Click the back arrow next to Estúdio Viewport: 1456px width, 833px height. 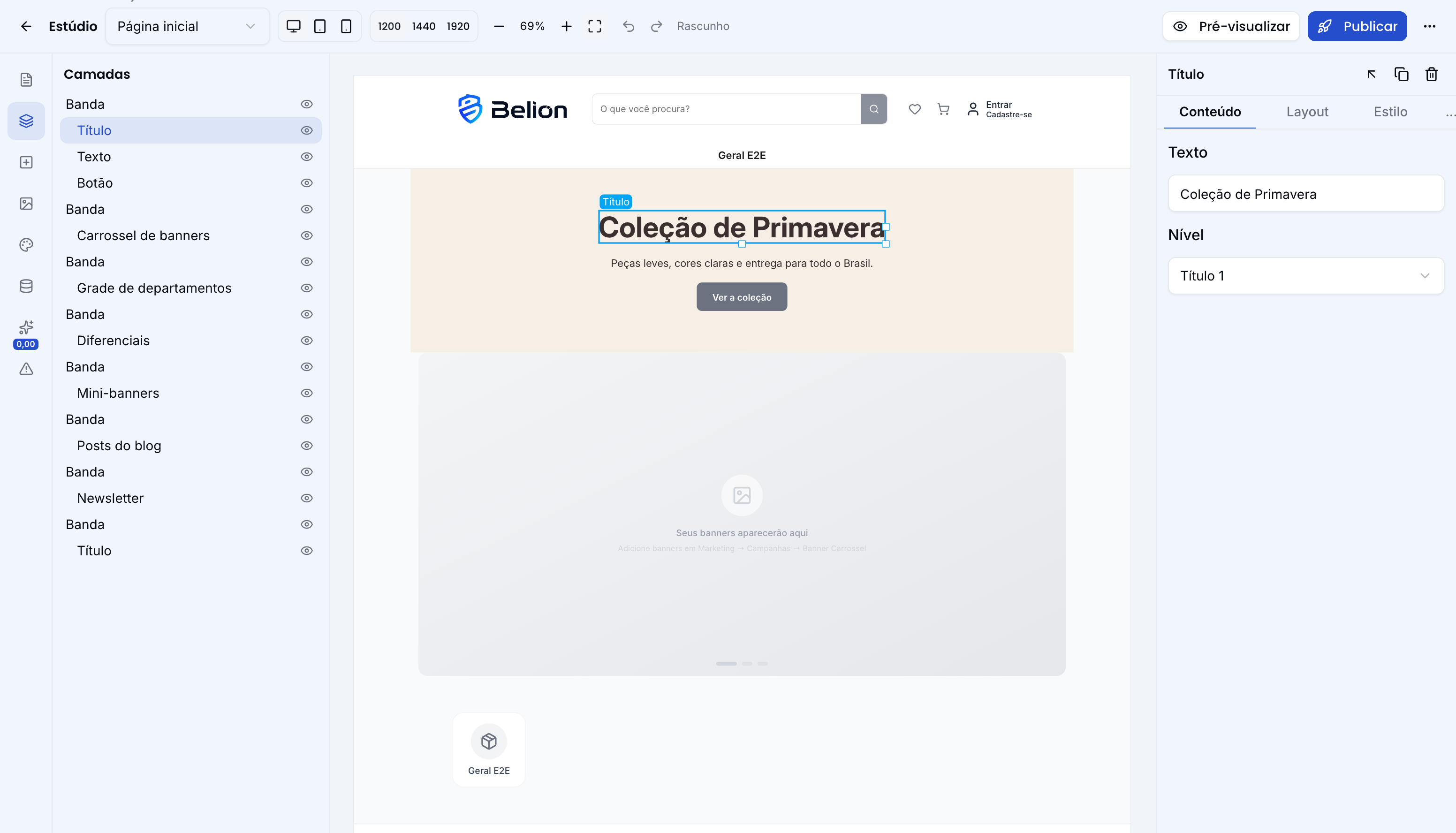(26, 26)
